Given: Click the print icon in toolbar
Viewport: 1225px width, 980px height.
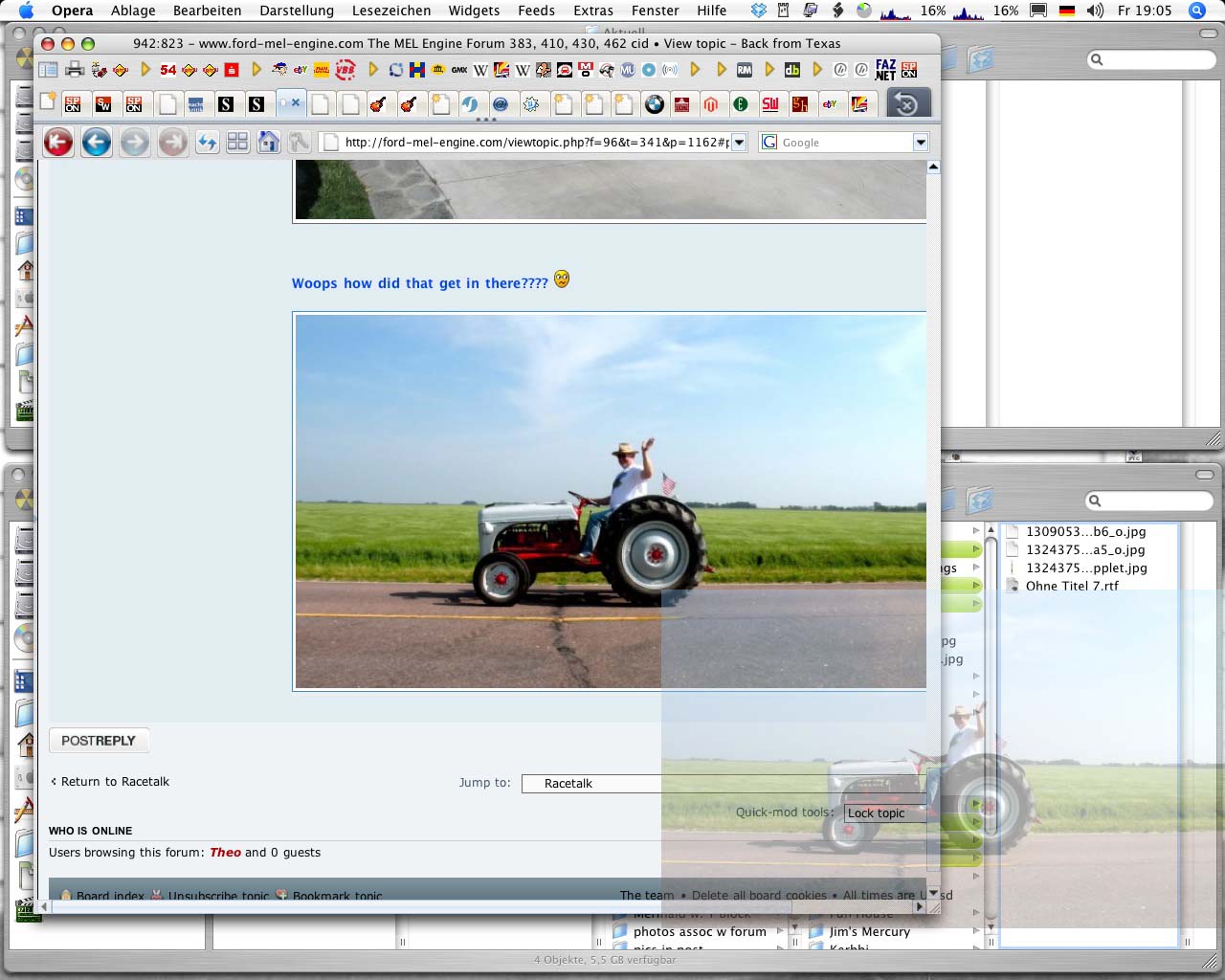Looking at the screenshot, I should click(74, 70).
